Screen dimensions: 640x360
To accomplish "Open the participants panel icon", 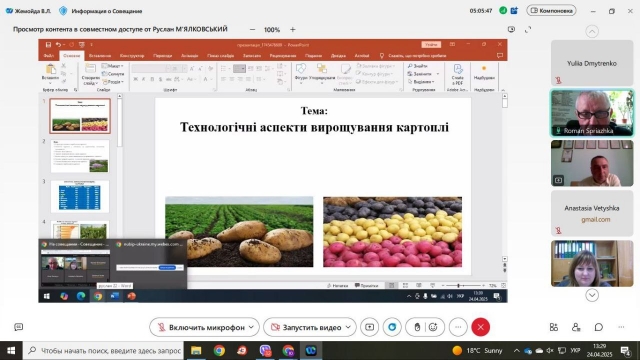I will [x=576, y=327].
